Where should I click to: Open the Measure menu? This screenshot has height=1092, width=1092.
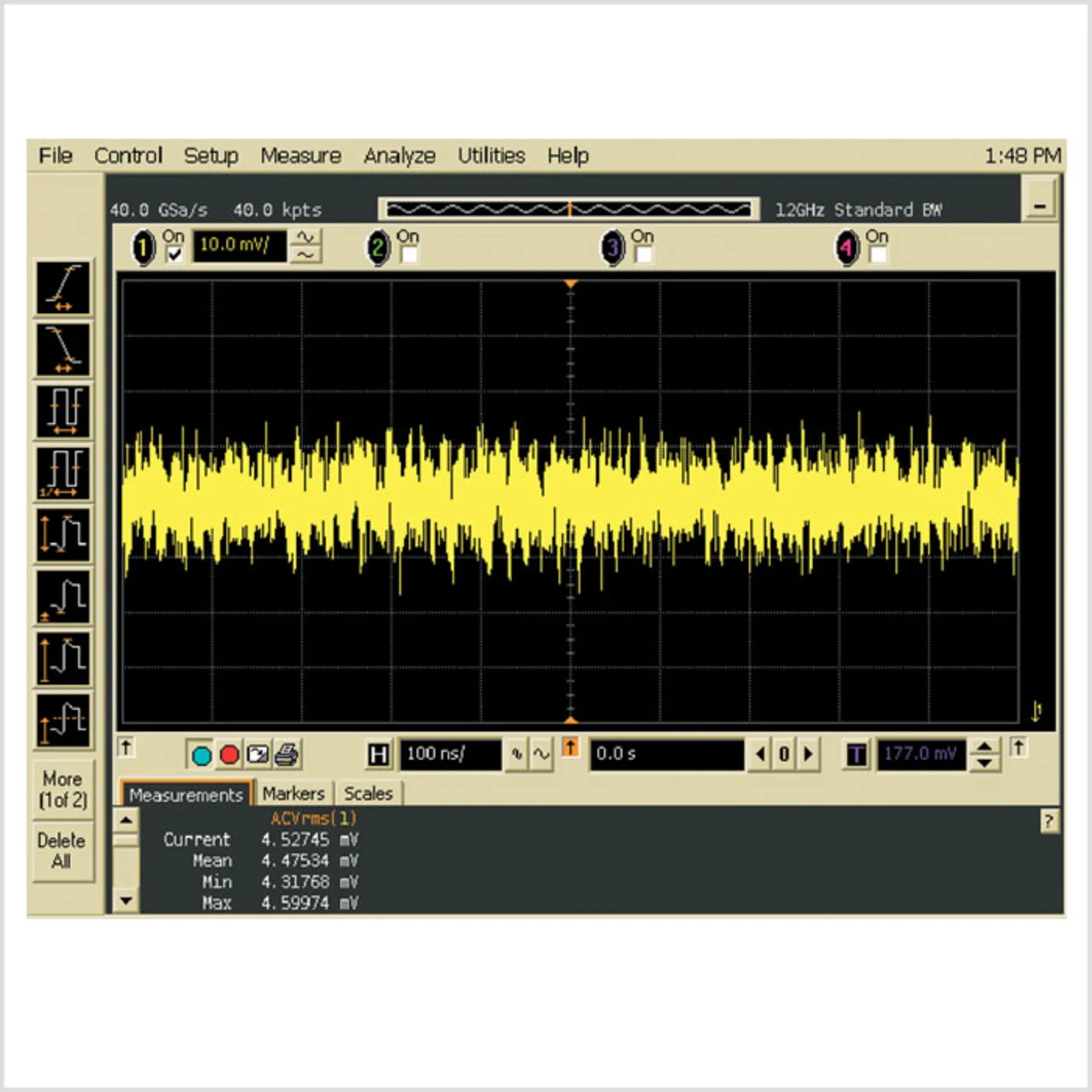click(x=300, y=155)
